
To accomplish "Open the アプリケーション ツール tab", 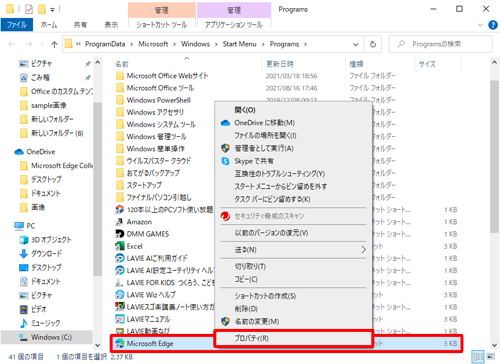I will 234,25.
